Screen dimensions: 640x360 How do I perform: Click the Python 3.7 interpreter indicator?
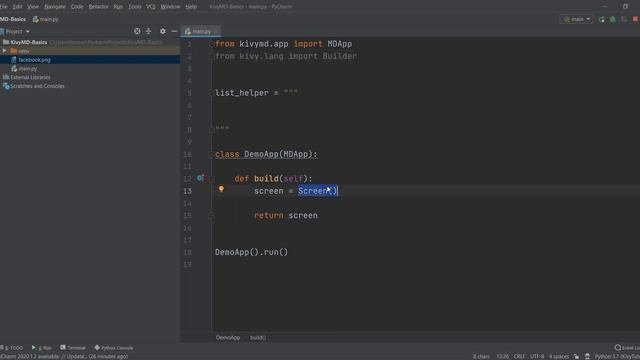pyautogui.click(x=617, y=356)
